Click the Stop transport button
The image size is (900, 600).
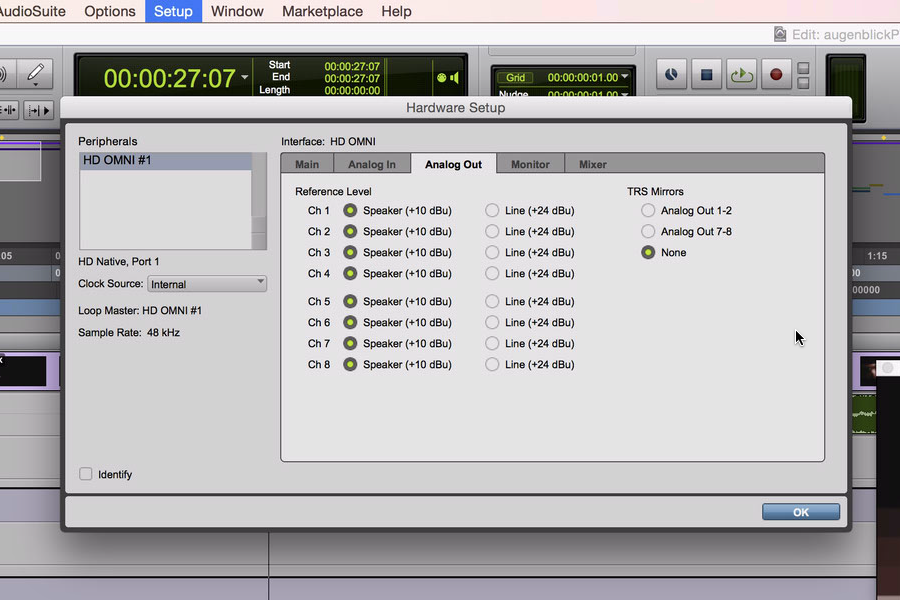(x=707, y=74)
